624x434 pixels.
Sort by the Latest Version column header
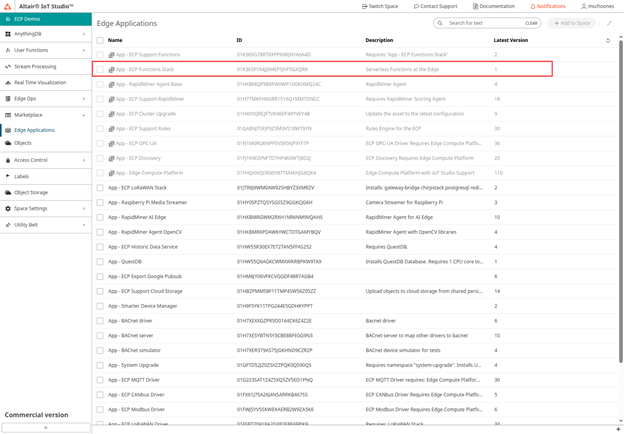[511, 40]
